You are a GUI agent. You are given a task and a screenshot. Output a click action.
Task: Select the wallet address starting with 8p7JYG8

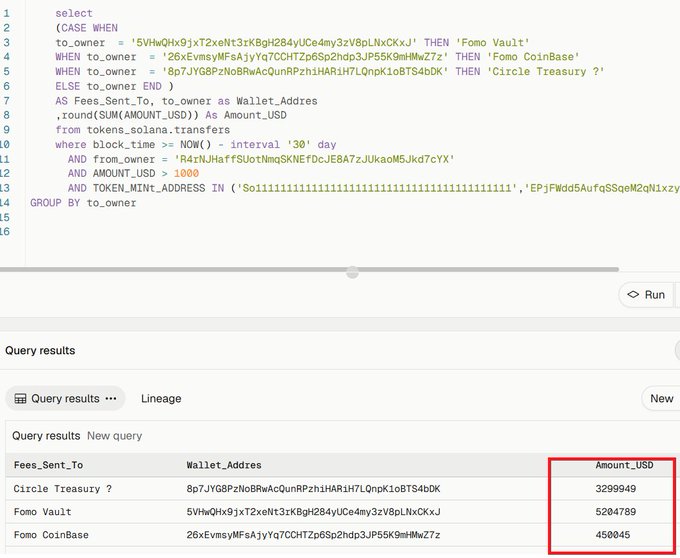pos(313,489)
